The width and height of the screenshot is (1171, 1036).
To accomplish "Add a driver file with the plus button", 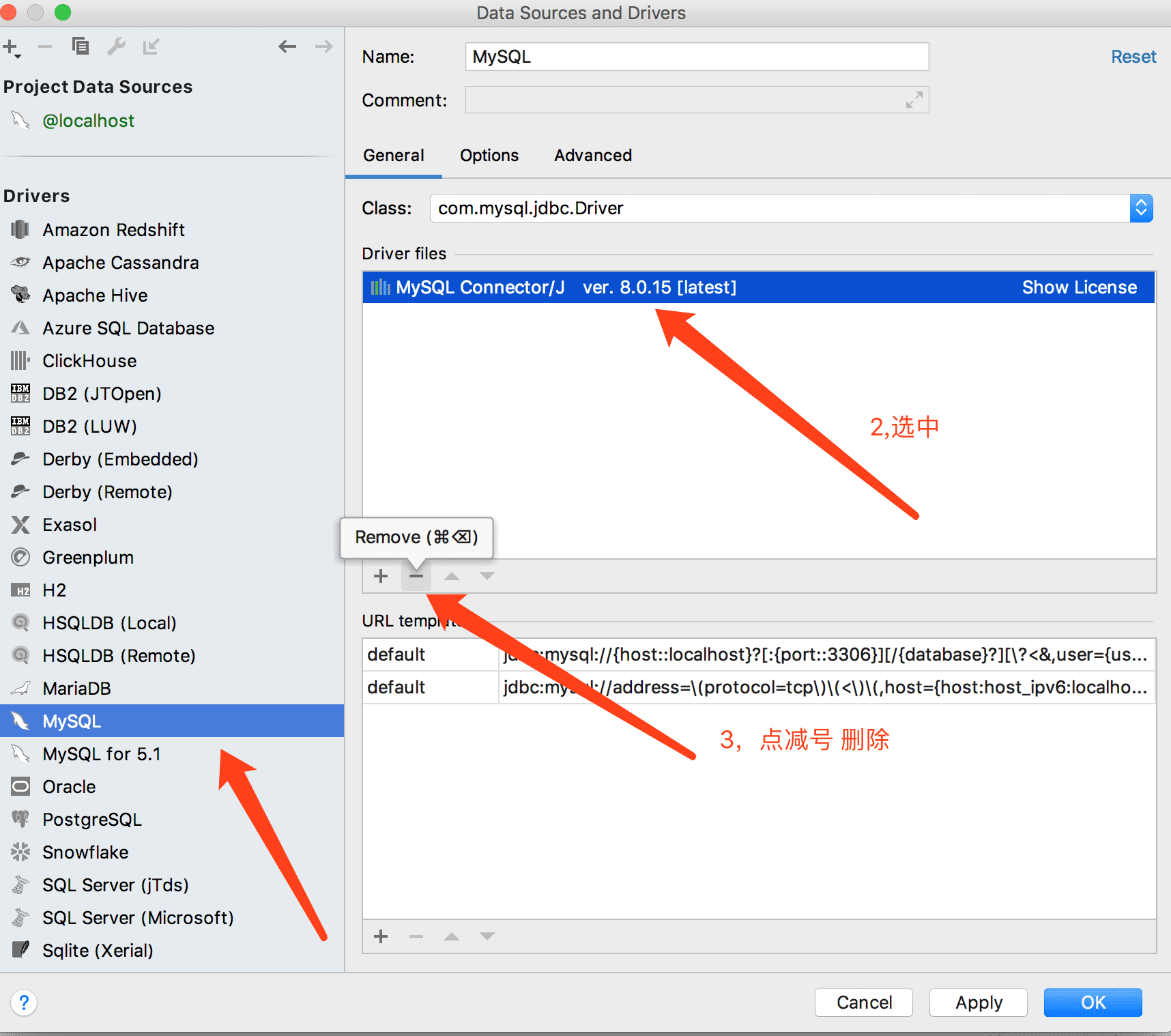I will (381, 576).
